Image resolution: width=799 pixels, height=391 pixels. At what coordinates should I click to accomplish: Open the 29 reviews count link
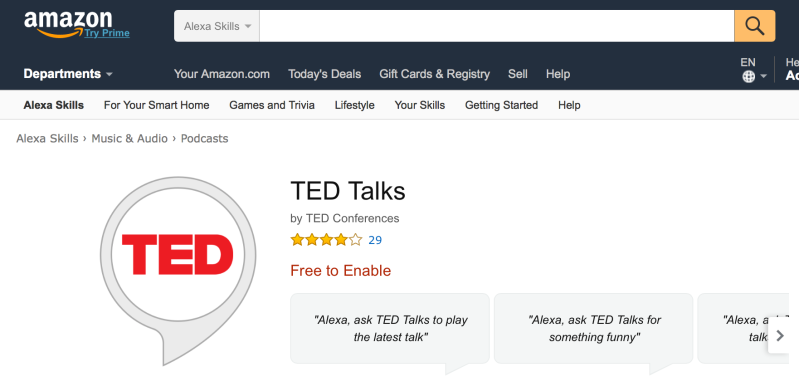point(375,240)
